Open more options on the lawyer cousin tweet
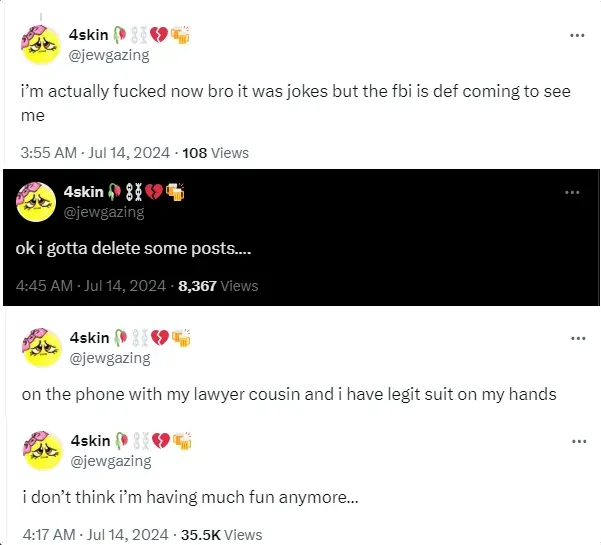Image resolution: width=601 pixels, height=545 pixels. pos(577,338)
